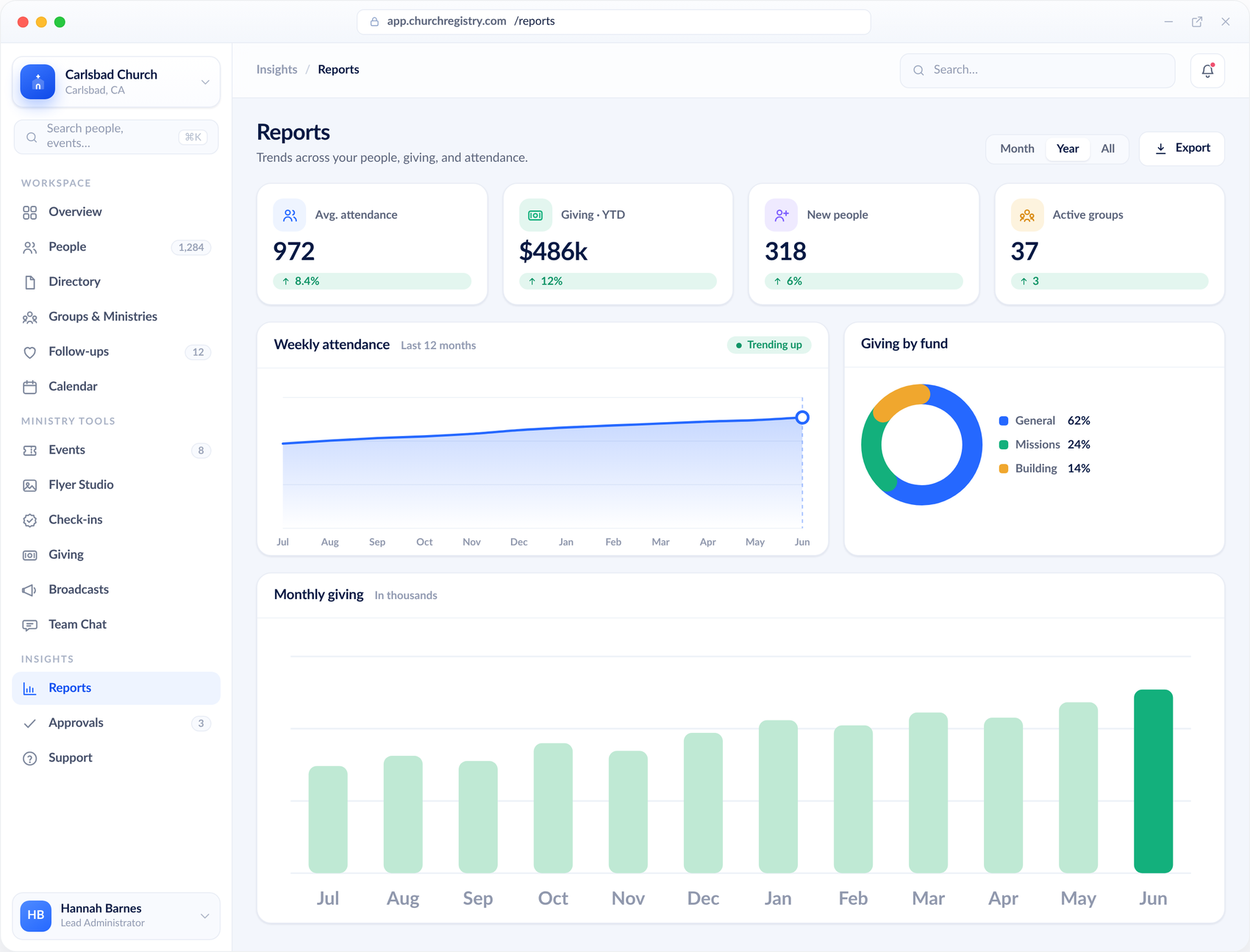Follow the Insights breadcrumb link
1250x952 pixels.
[276, 70]
